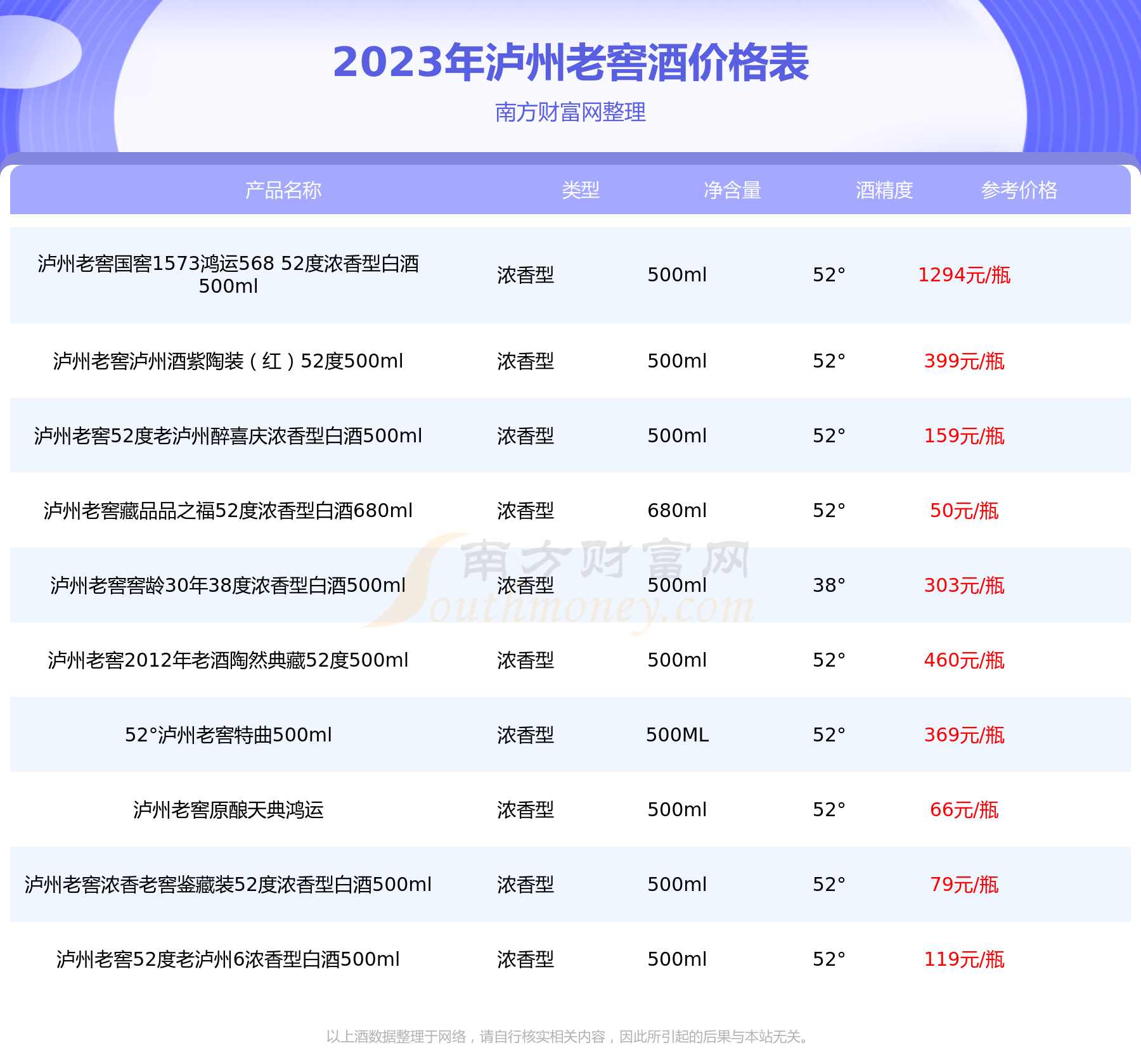
Task: Select product 泸州老窖国窖1573鸿运568 name cell
Action: [228, 274]
